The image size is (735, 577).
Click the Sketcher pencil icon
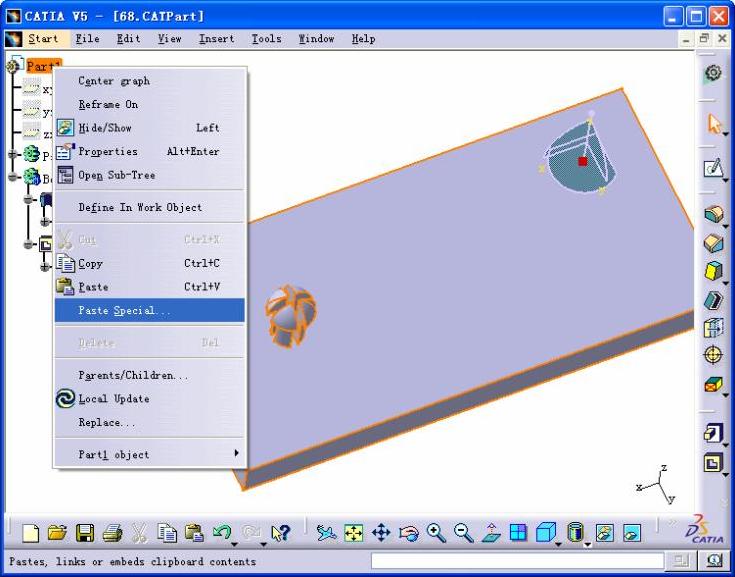(713, 168)
